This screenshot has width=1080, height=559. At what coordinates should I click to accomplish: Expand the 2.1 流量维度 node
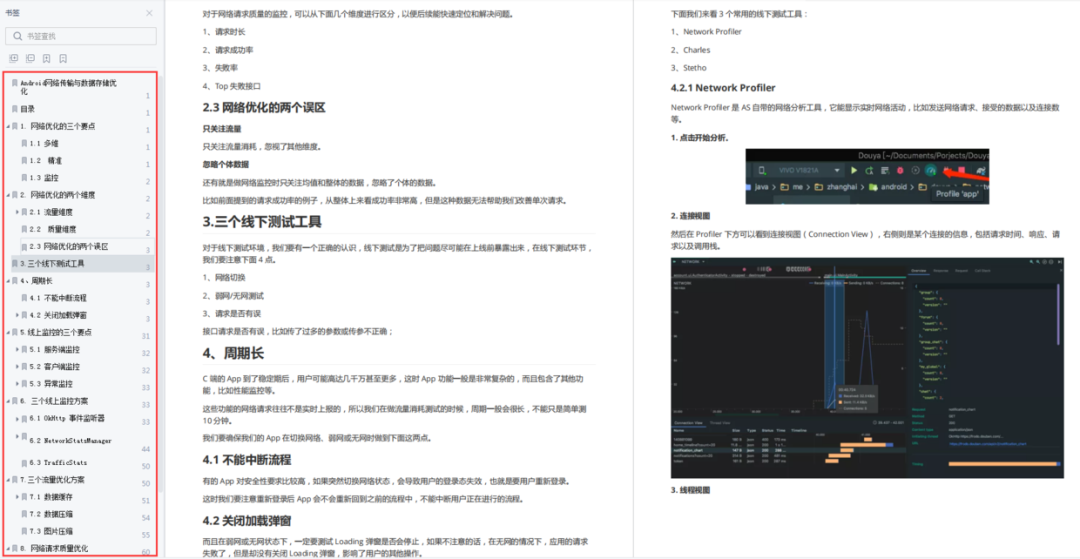[x=17, y=212]
